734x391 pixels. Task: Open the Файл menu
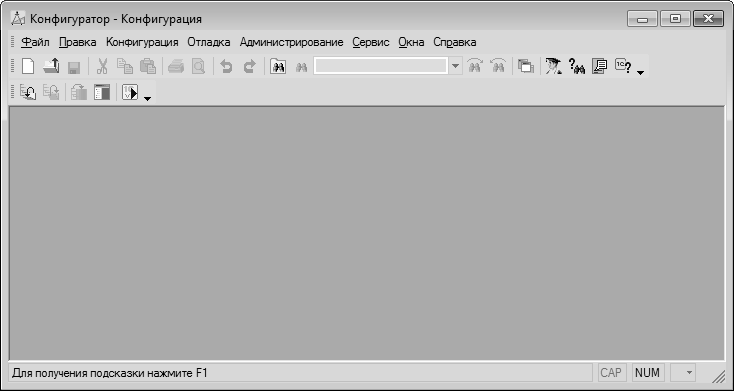click(x=35, y=42)
